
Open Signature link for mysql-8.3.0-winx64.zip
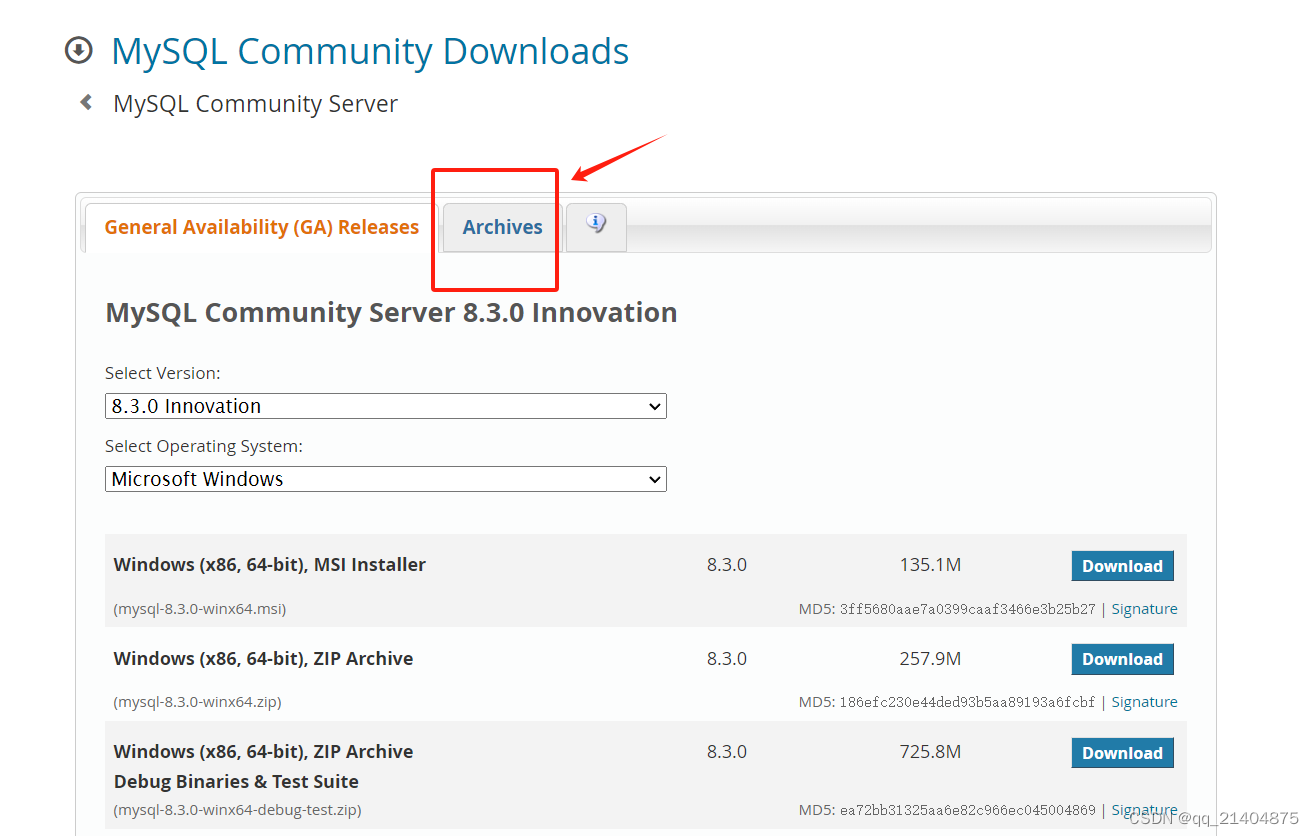coord(1144,702)
